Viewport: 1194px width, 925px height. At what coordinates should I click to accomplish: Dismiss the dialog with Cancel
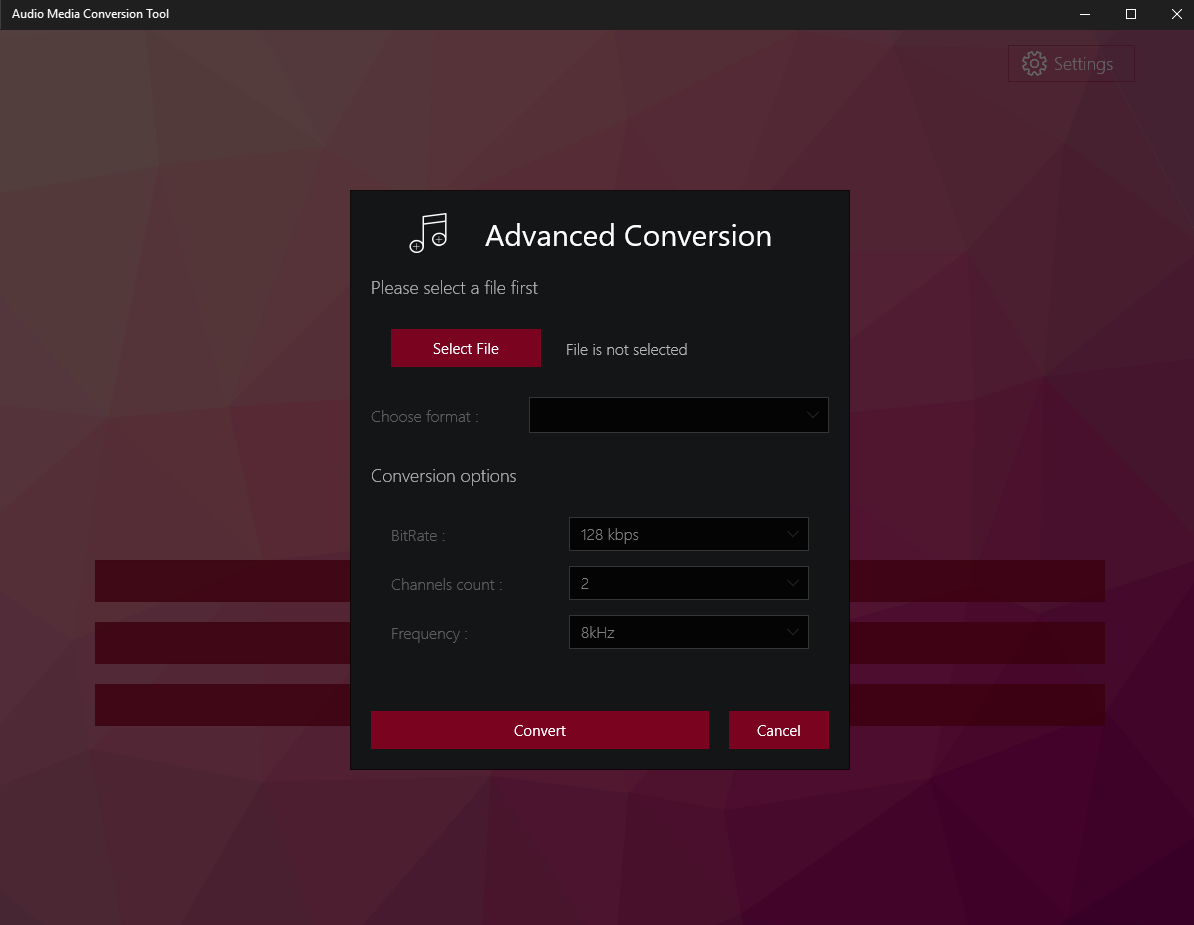click(778, 730)
